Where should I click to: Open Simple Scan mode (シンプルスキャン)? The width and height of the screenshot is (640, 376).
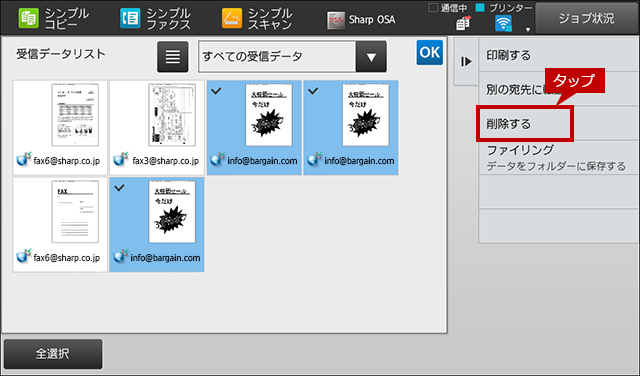click(257, 19)
